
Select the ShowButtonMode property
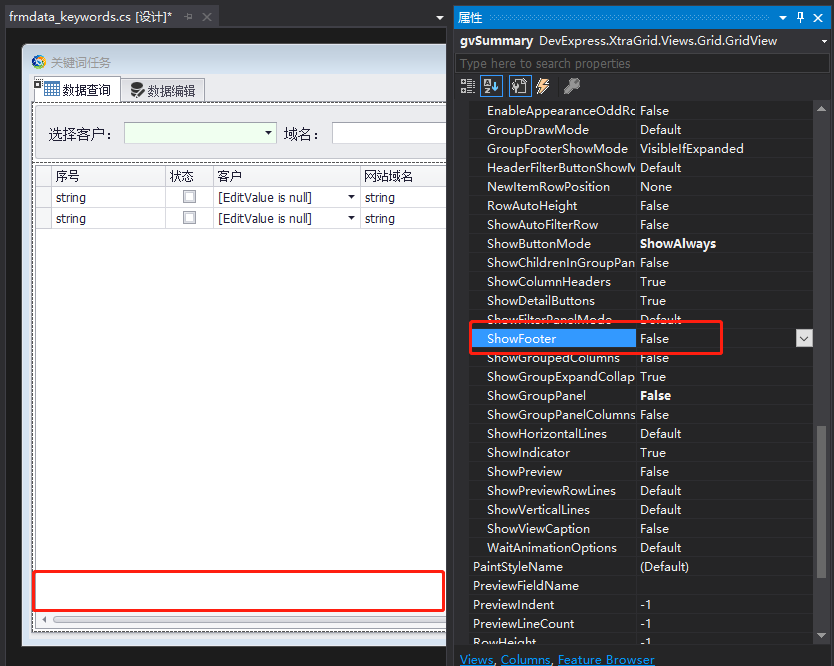click(x=539, y=243)
